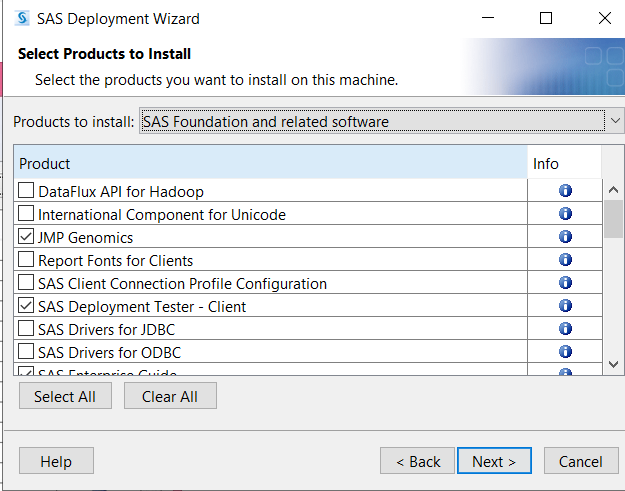Select the Report Fonts for Clients text

point(116,261)
